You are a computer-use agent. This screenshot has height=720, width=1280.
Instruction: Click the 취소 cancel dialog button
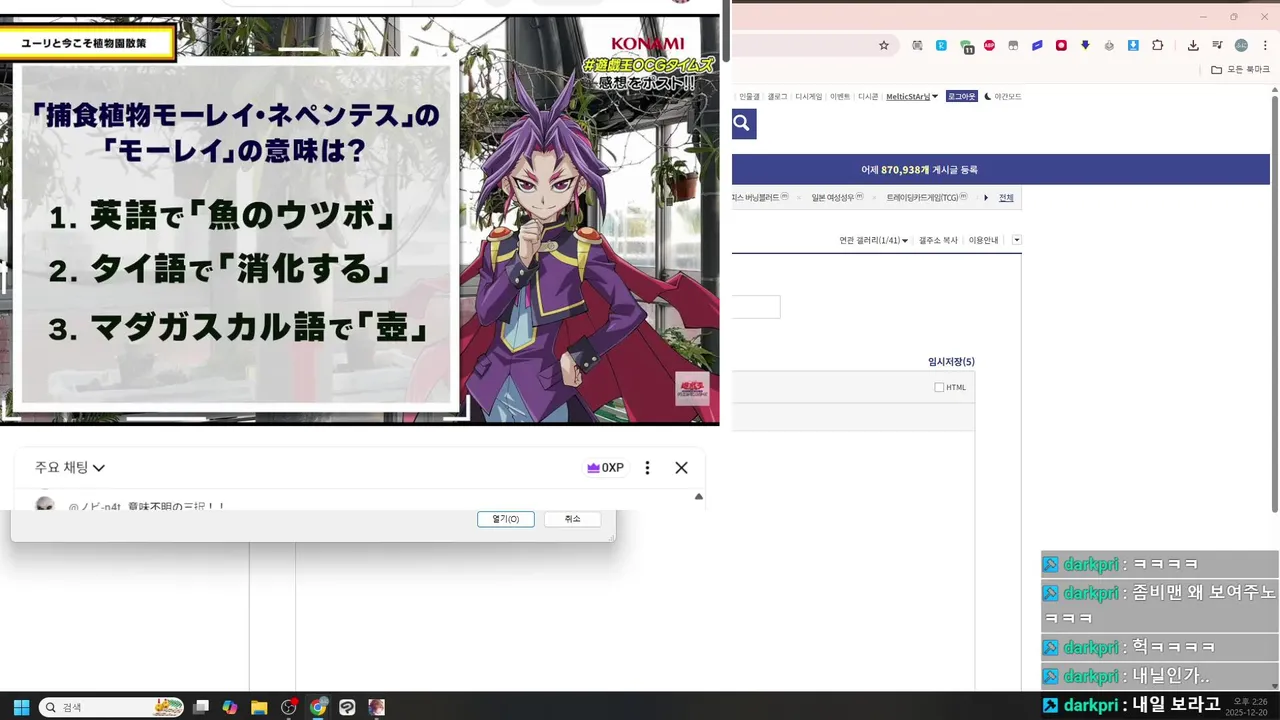572,519
